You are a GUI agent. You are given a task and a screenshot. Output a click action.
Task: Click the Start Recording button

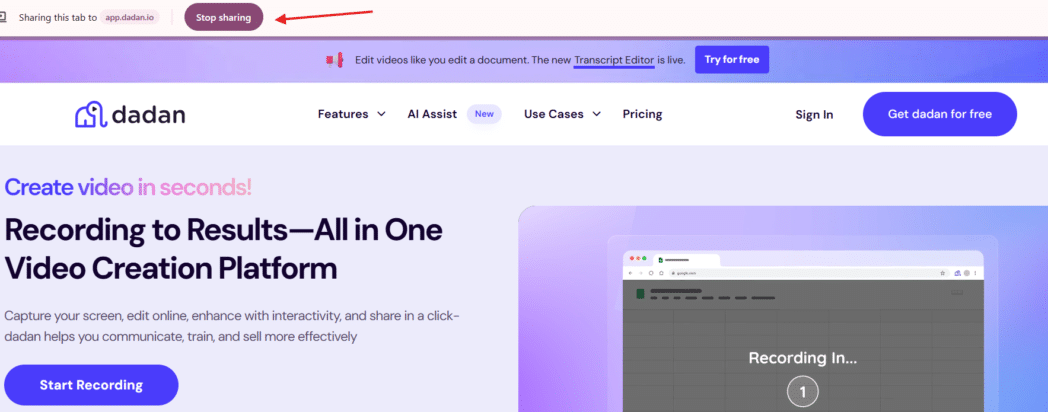click(x=91, y=385)
